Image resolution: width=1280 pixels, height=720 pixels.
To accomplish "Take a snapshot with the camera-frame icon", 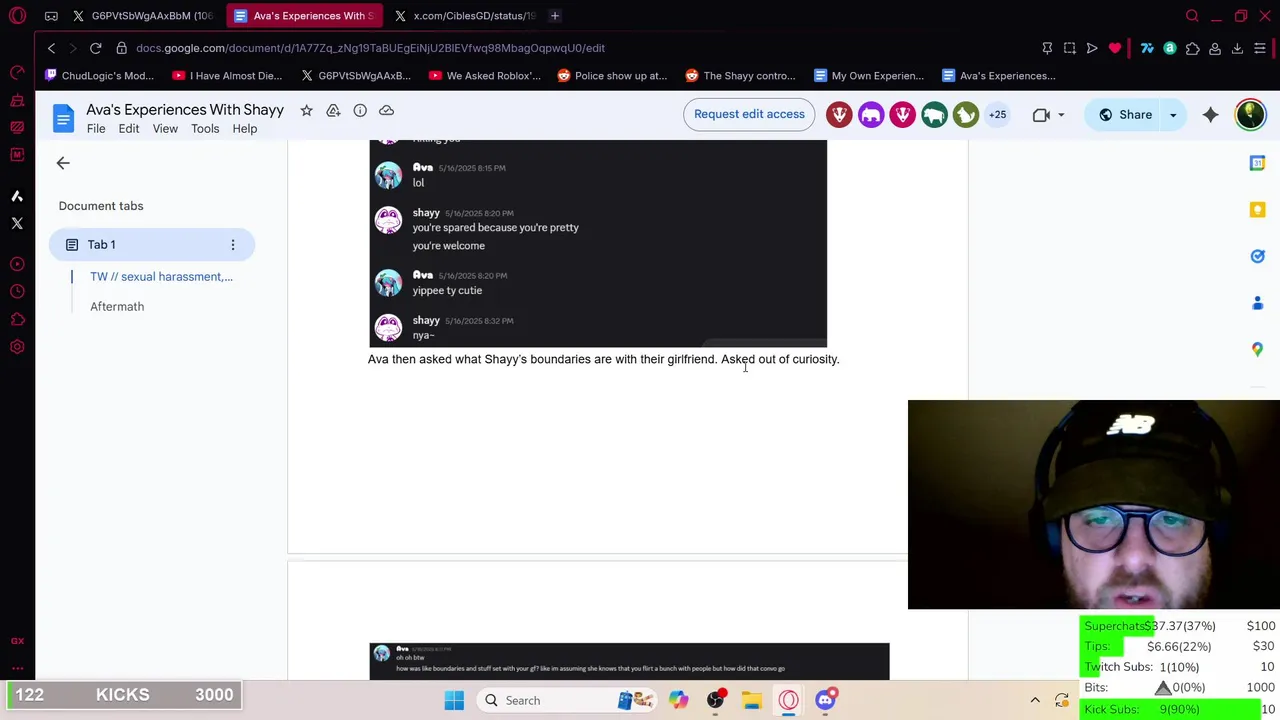I will tap(1069, 48).
